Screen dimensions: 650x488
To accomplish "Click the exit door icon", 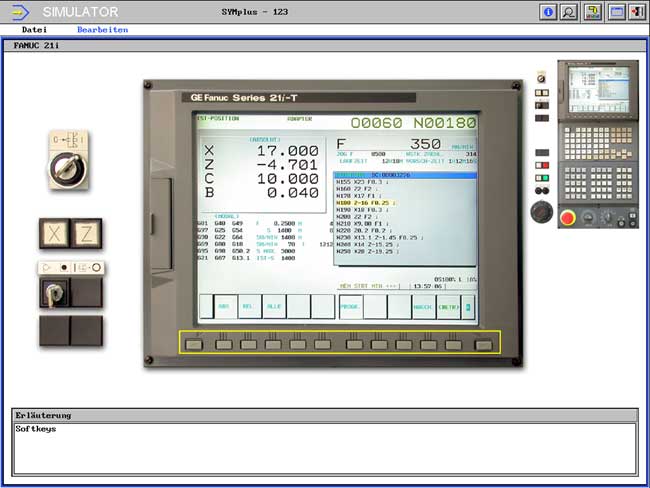I will click(637, 12).
